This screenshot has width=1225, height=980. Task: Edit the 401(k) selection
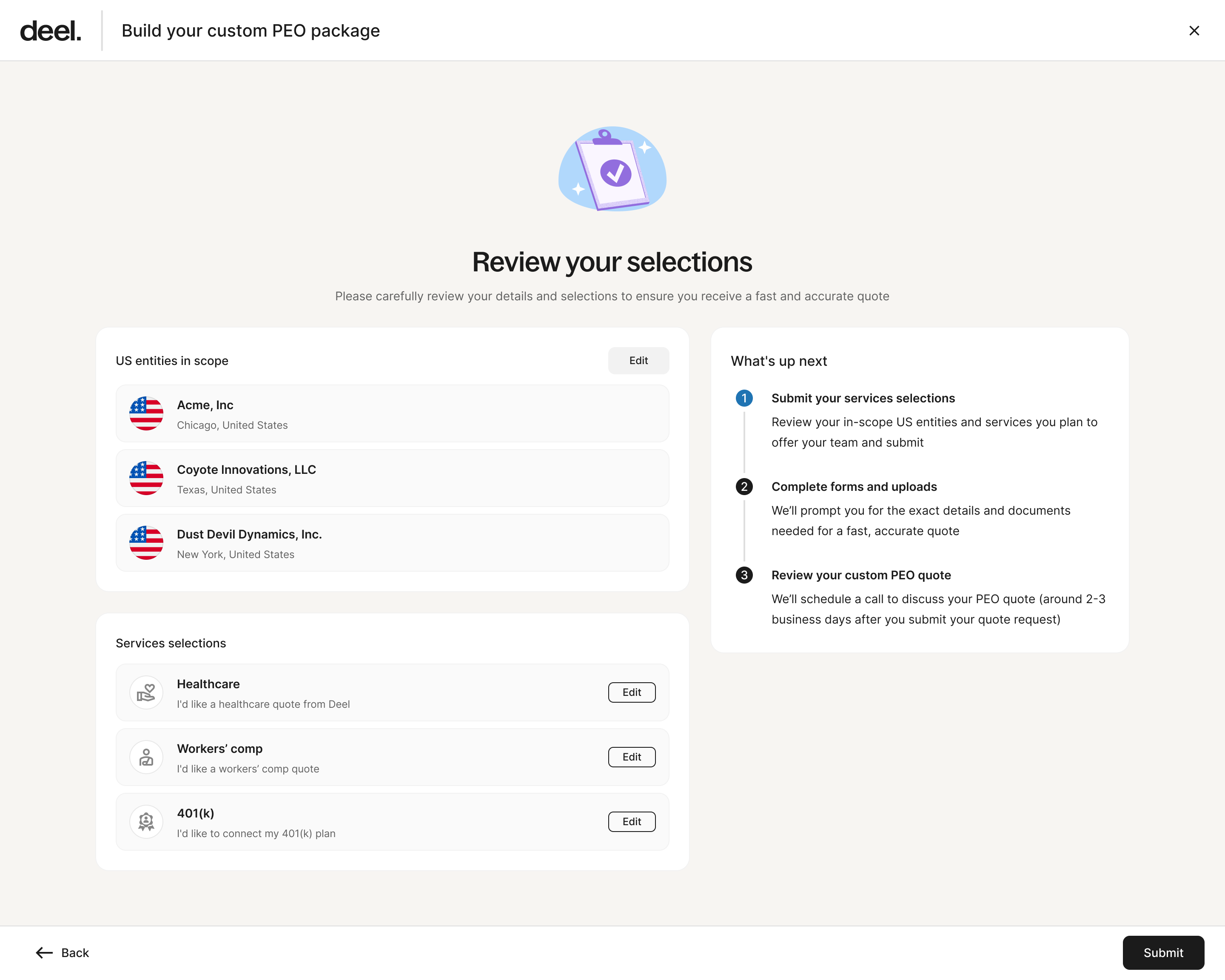(631, 822)
